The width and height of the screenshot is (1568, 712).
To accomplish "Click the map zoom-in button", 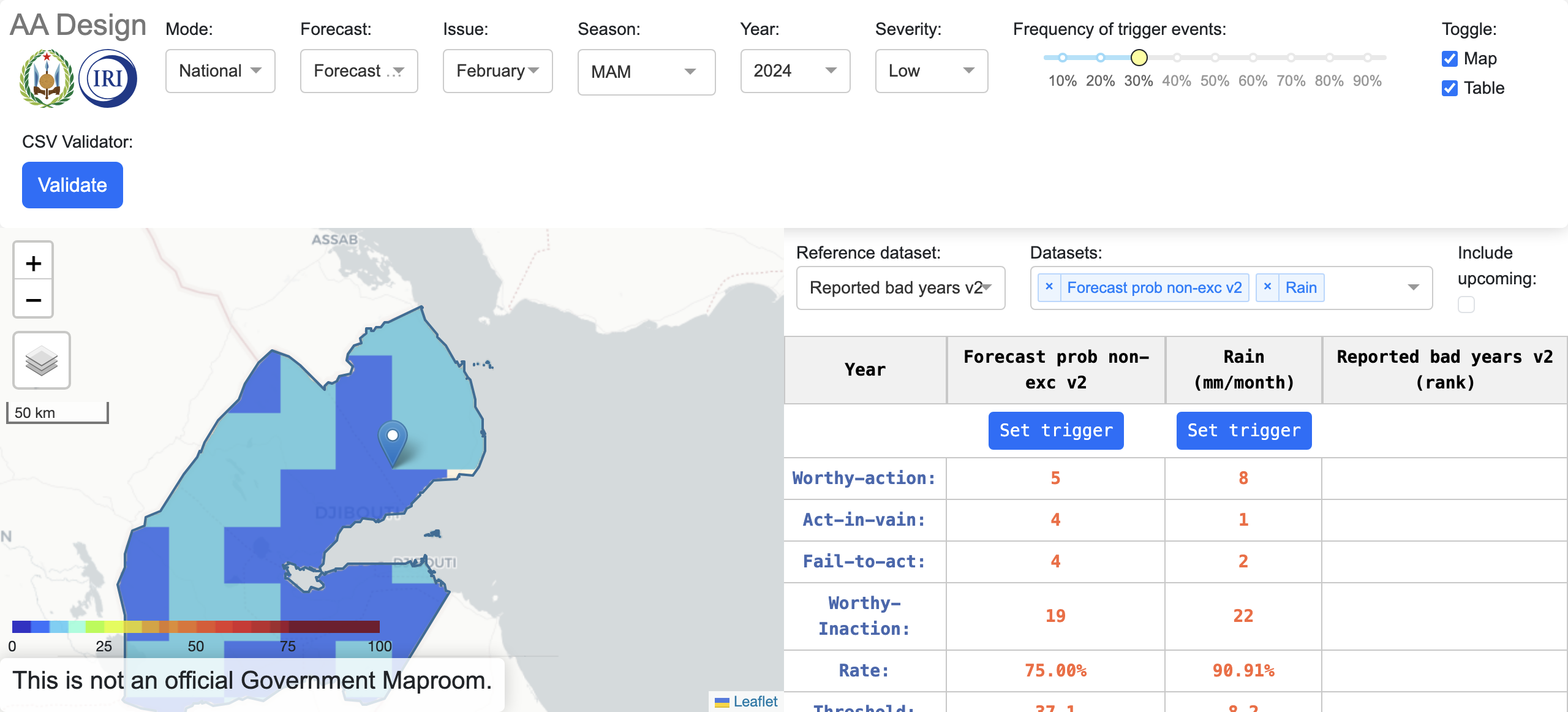I will tap(33, 262).
